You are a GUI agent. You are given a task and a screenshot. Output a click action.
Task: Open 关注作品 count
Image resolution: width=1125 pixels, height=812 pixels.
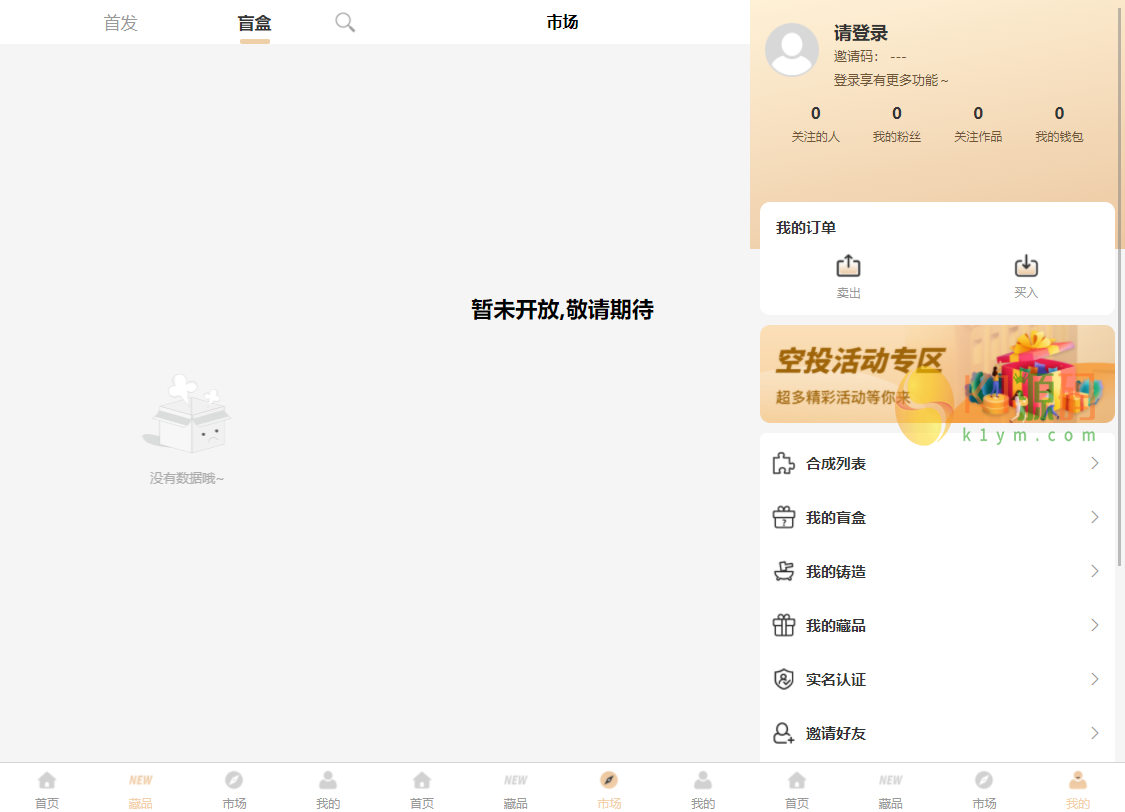(978, 124)
